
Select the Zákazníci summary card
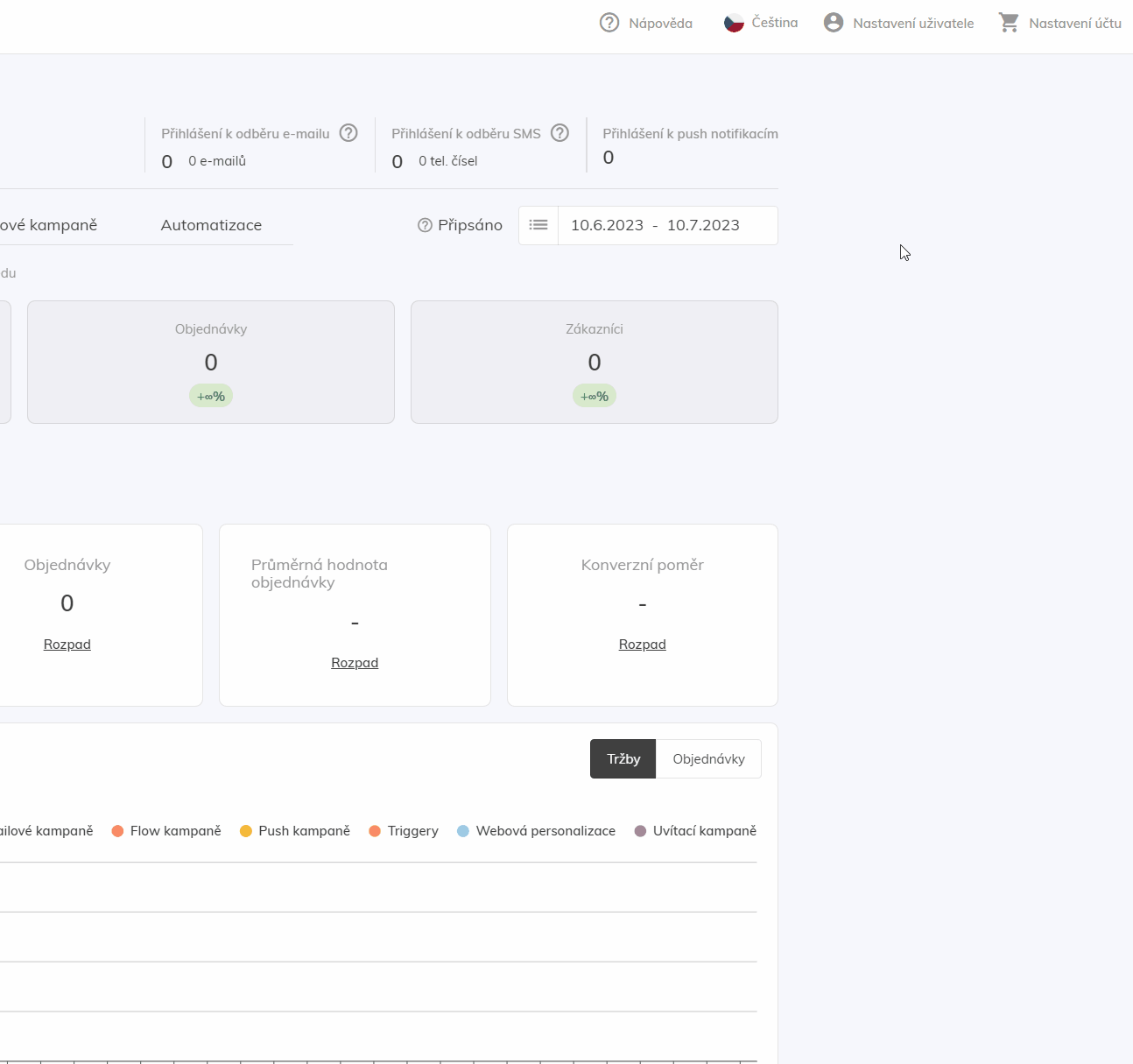(x=594, y=362)
